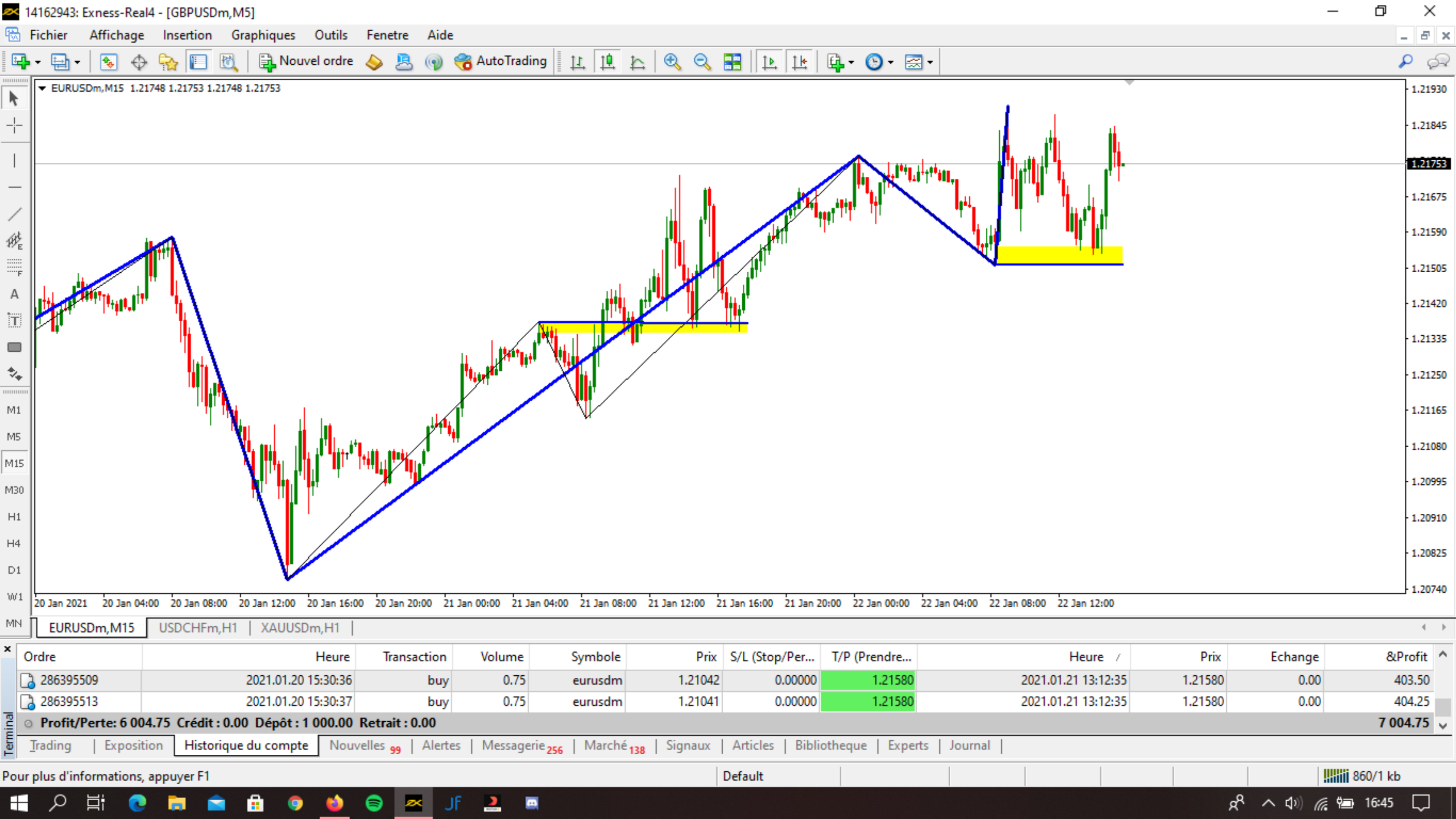Toggle the AutoTrading button
The width and height of the screenshot is (1456, 819).
[x=501, y=61]
